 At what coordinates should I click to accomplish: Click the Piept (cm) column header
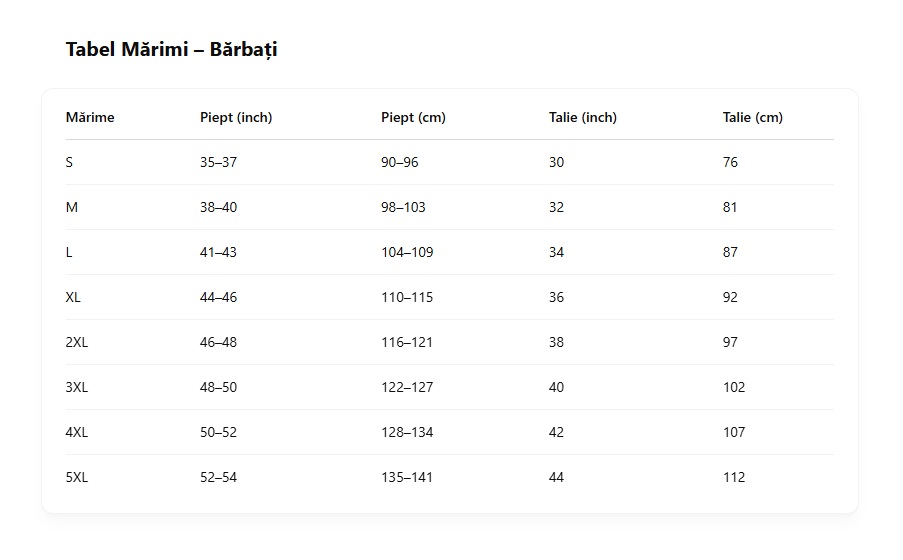[x=413, y=118]
